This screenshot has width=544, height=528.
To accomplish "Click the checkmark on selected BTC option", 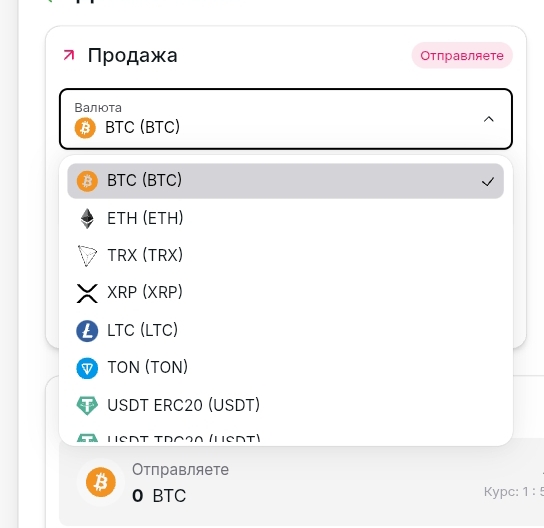I will (x=488, y=182).
